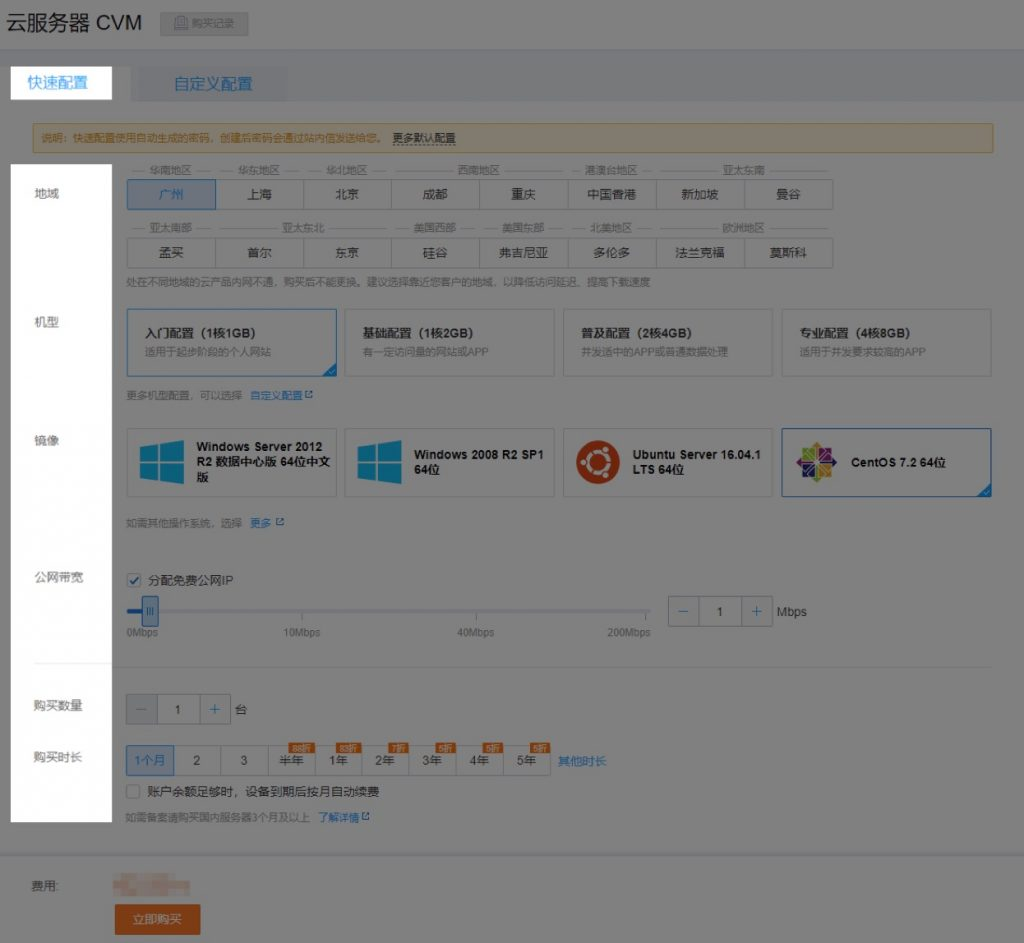
Task: Select the 3 month purchase duration
Action: (244, 760)
